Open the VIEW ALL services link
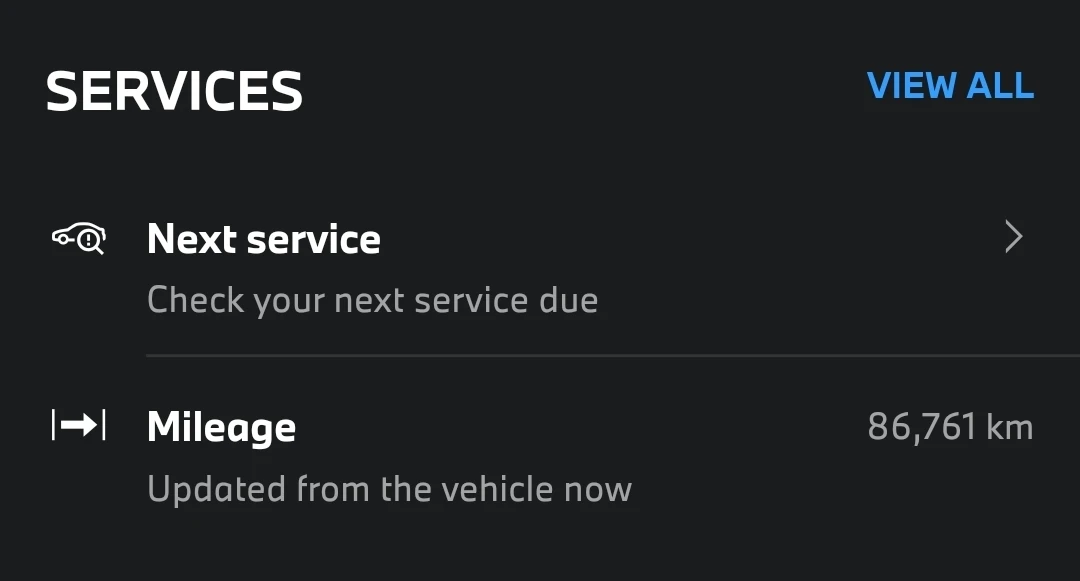 950,86
